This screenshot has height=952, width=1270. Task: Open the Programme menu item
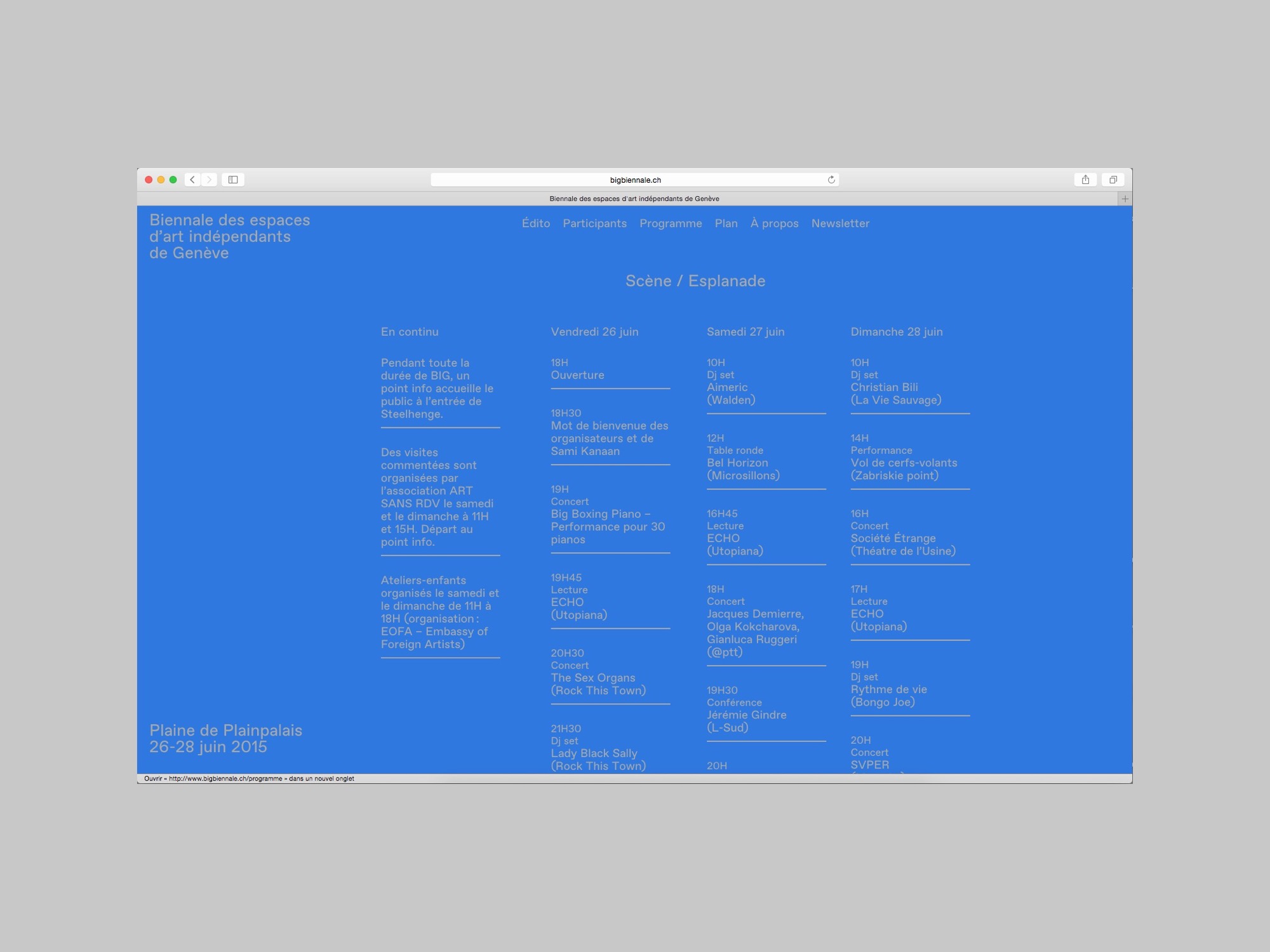click(671, 223)
